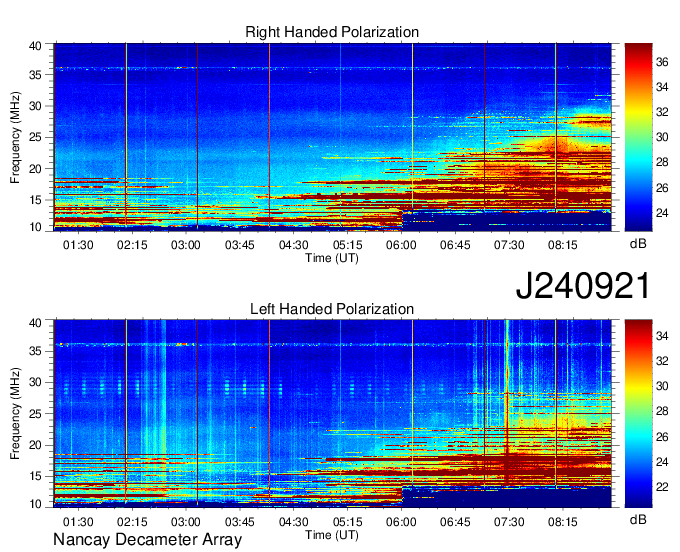Click the 'Left Handed Polarization' plot title
The height and width of the screenshot is (552, 680).
332,309
